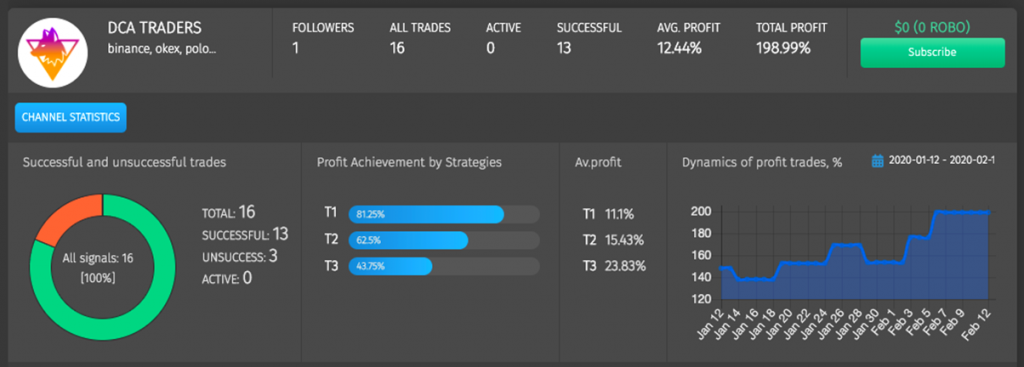
Task: Click the DCA Traders wolf avatar logo
Action: pos(53,53)
